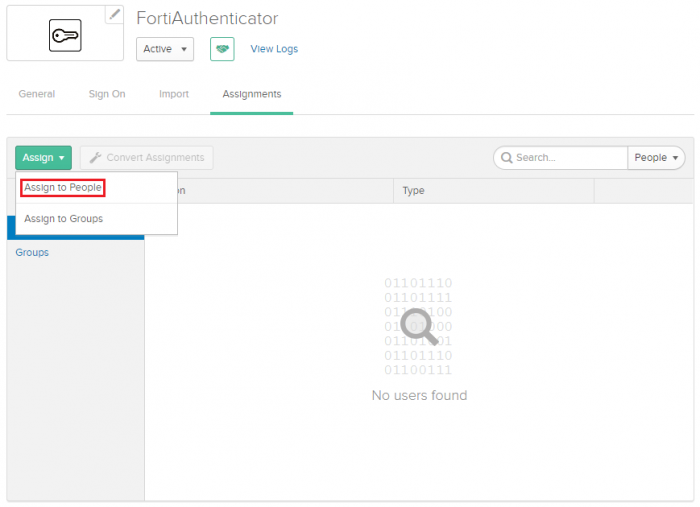Switch to the Sign On tab
The image size is (700, 507).
coord(107,94)
